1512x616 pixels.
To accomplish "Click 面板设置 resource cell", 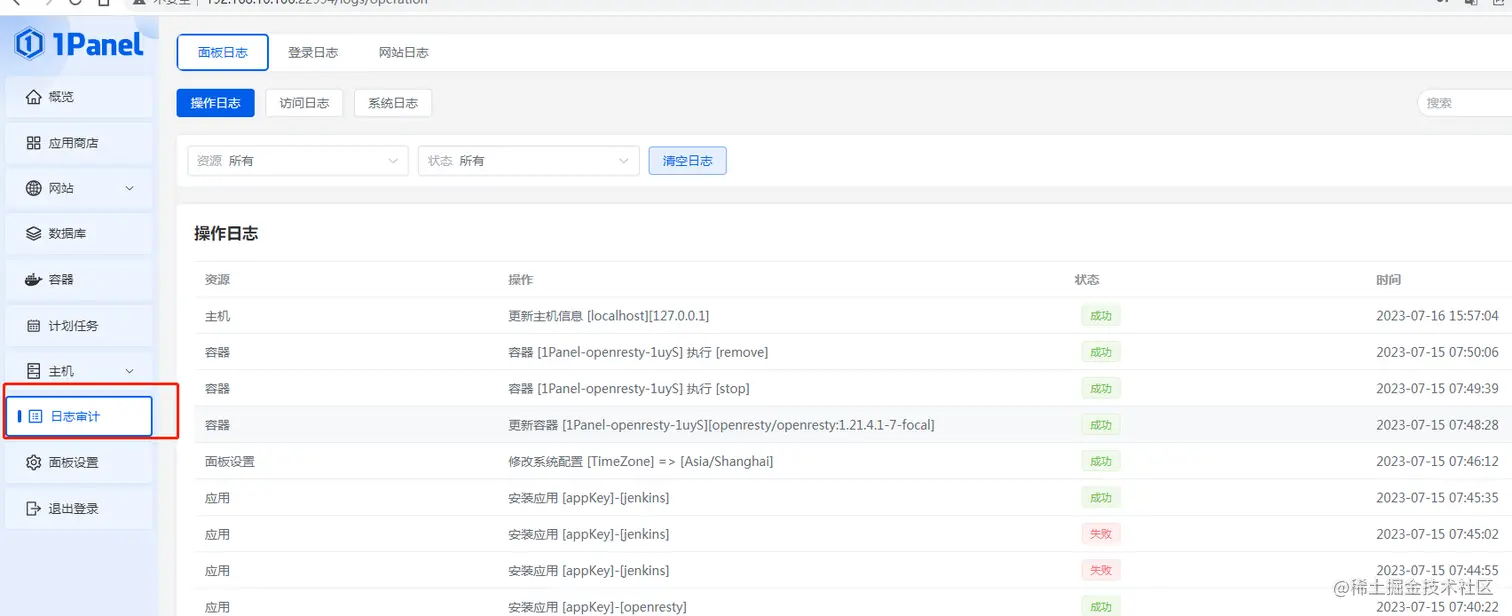I will (x=230, y=461).
